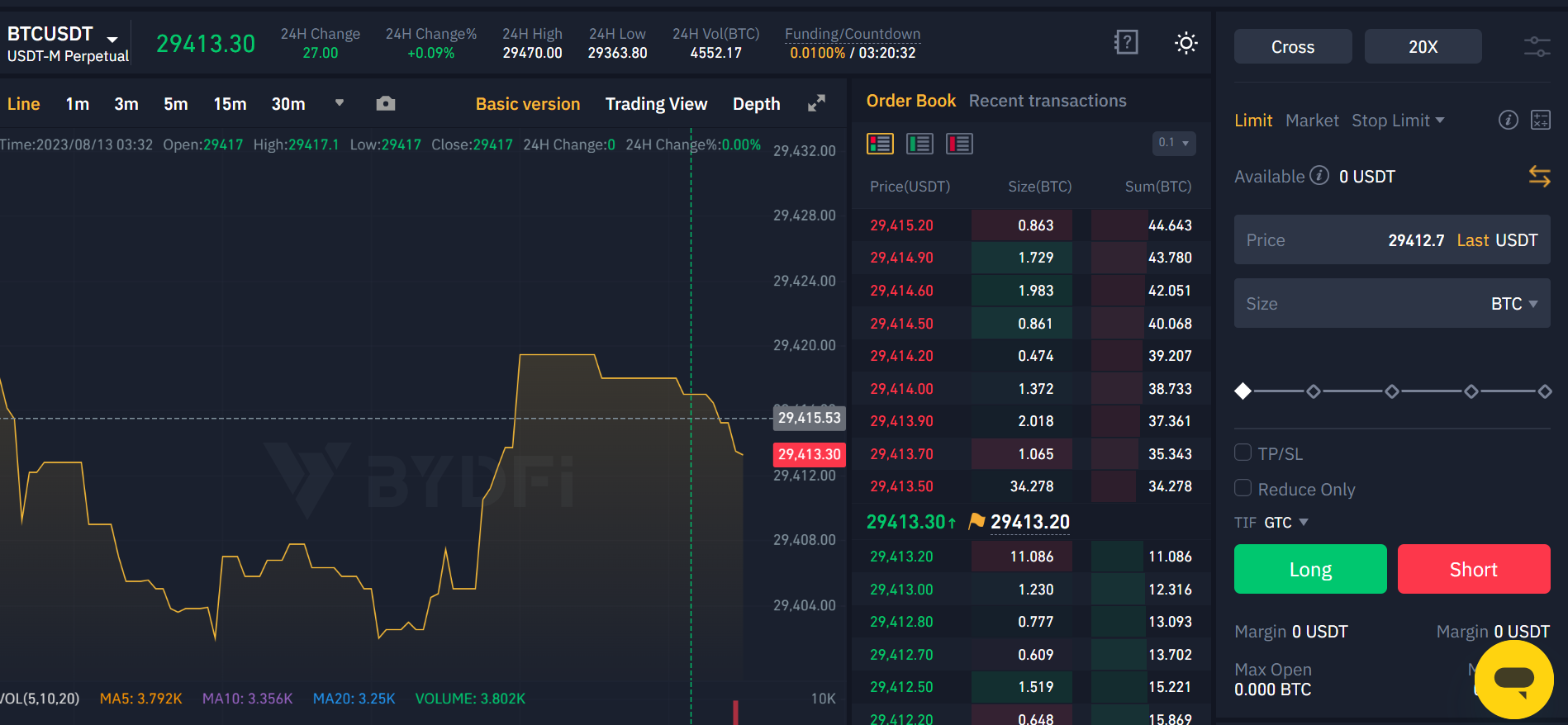Click the 20X leverage button
Image resolution: width=1568 pixels, height=725 pixels.
coord(1423,46)
